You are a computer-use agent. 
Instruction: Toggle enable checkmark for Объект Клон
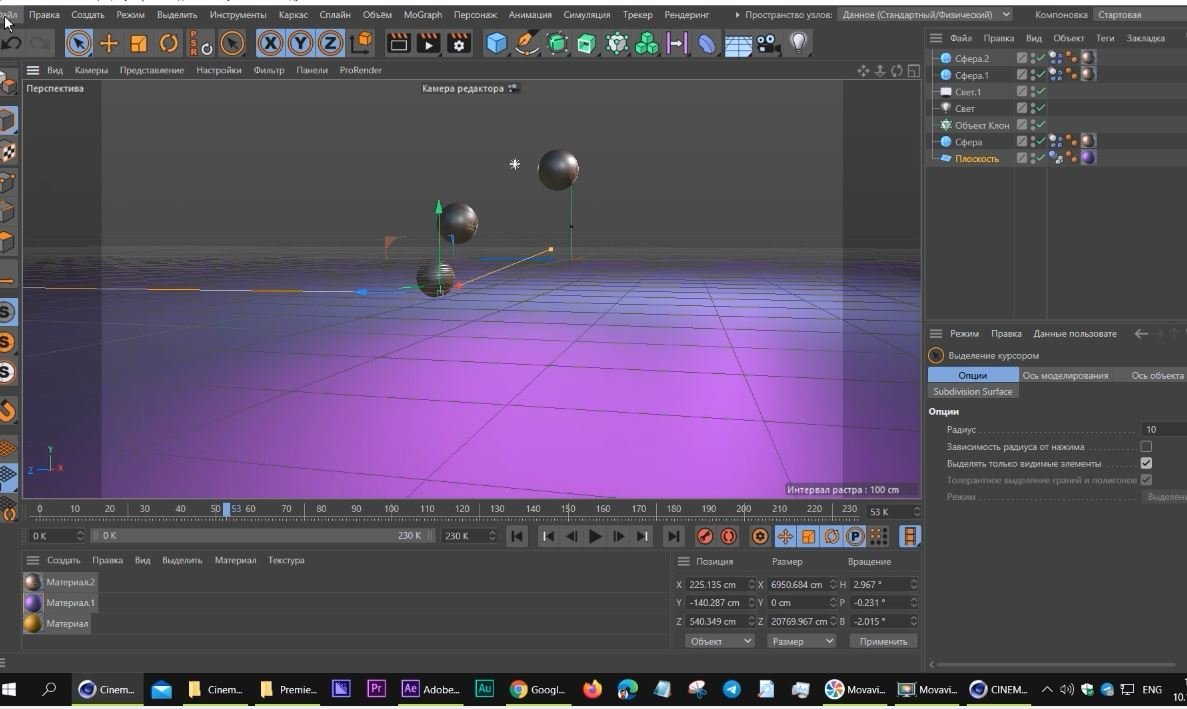pyautogui.click(x=1040, y=125)
